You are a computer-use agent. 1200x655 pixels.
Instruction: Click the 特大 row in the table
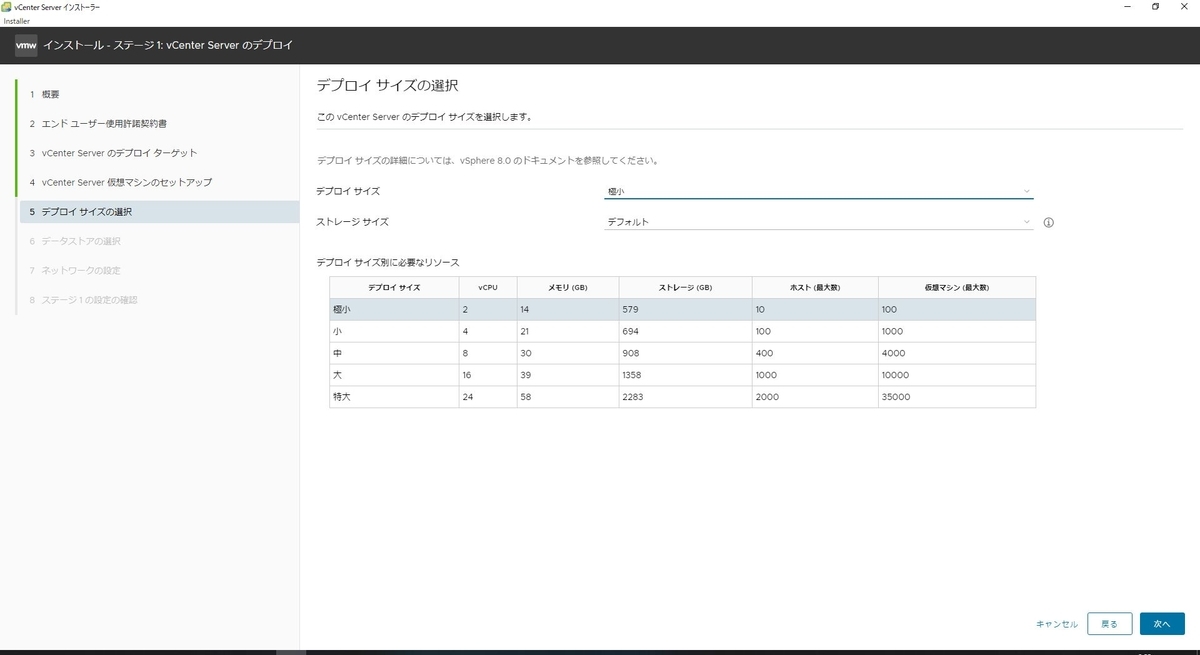(682, 397)
